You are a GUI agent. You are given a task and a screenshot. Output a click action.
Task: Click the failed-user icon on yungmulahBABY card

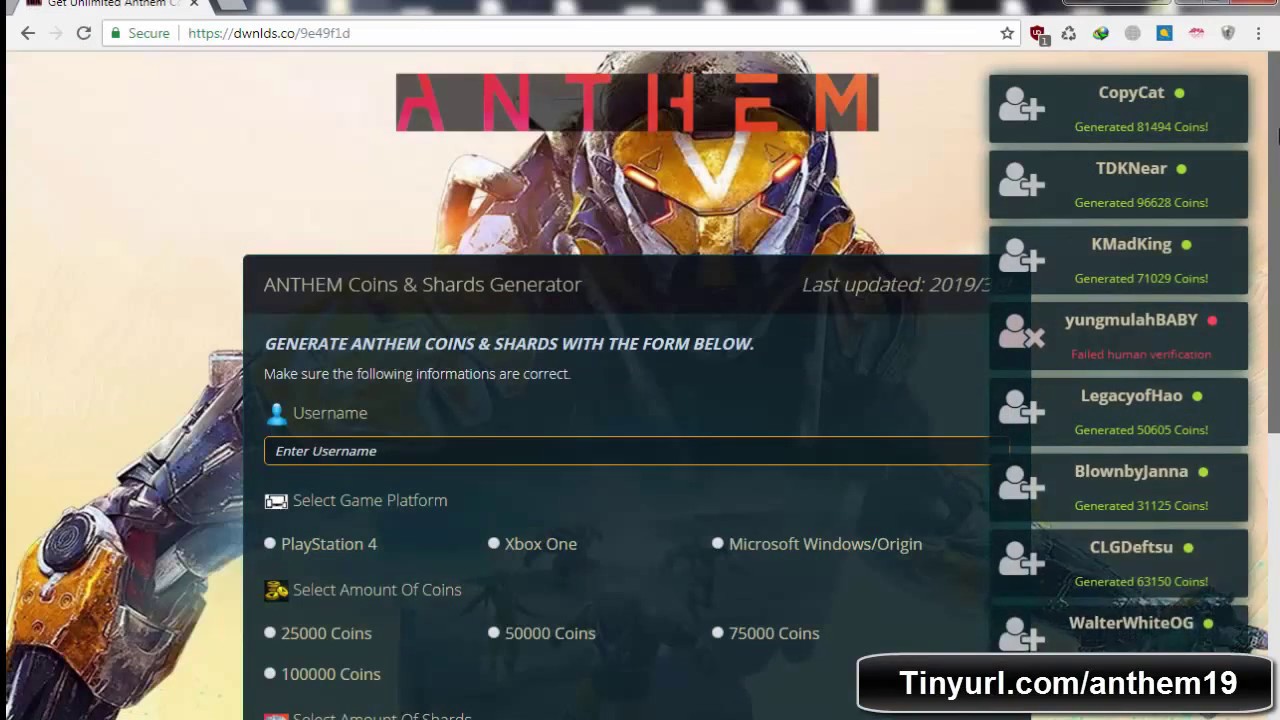point(1022,331)
